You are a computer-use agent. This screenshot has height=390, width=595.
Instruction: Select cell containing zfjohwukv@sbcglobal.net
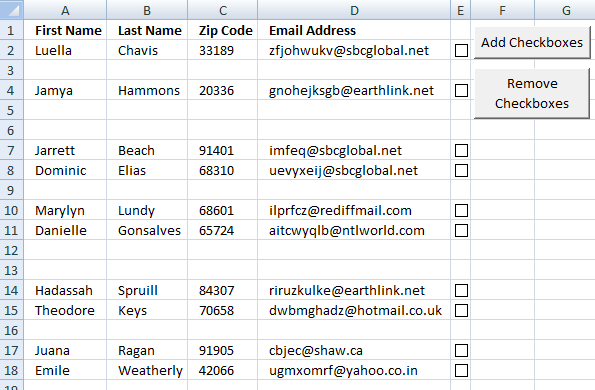pos(354,50)
